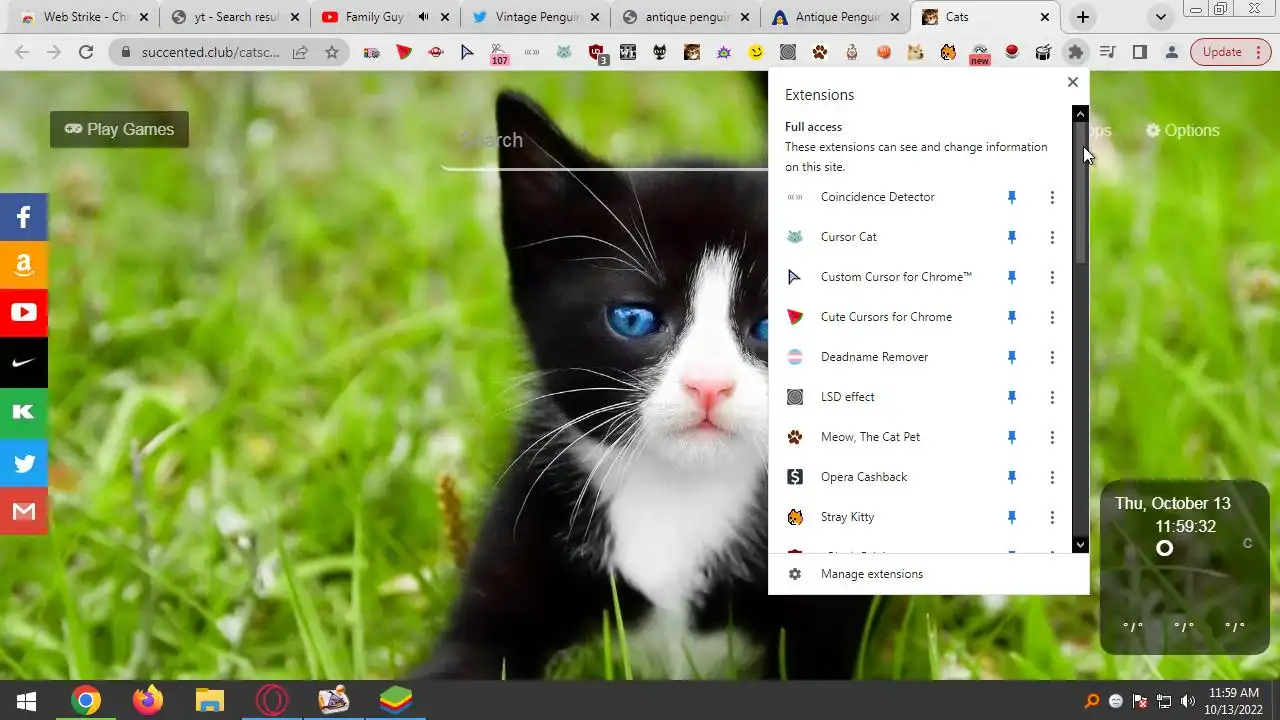Click Manage extensions
Image resolution: width=1280 pixels, height=720 pixels.
(x=871, y=574)
